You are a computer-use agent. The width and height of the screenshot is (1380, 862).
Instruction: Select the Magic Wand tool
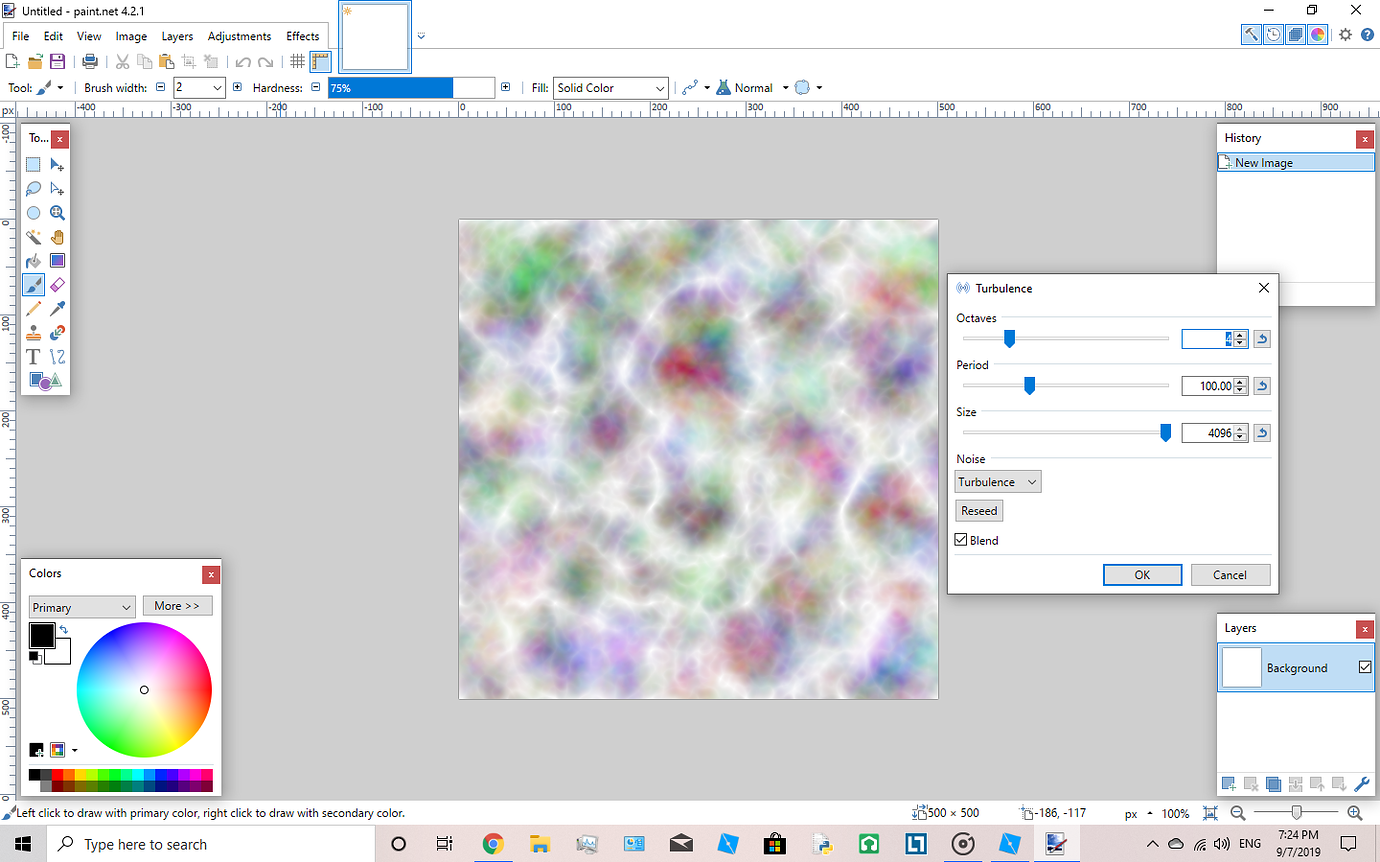(33, 237)
